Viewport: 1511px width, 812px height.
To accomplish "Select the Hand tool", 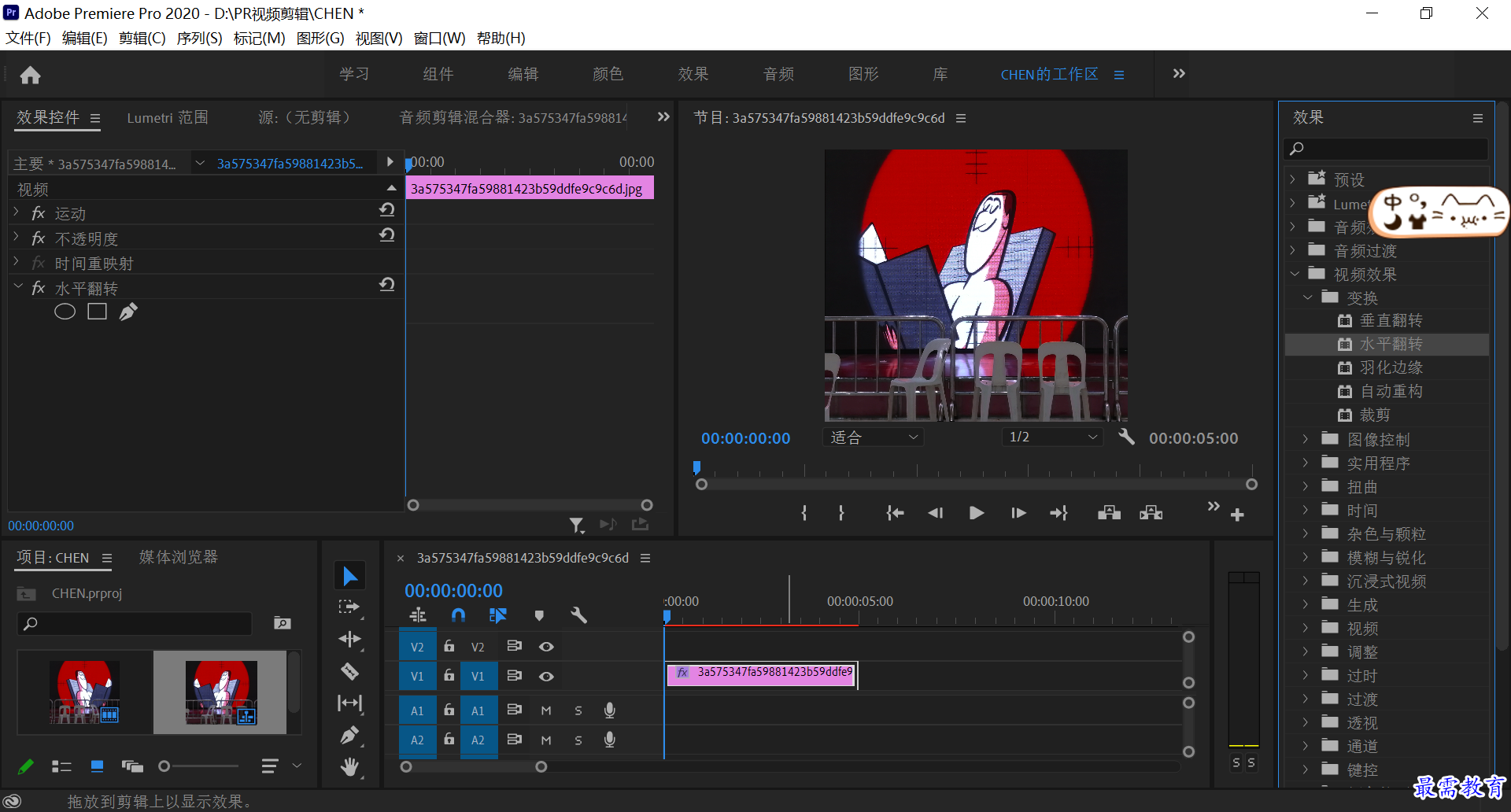I will tap(349, 766).
